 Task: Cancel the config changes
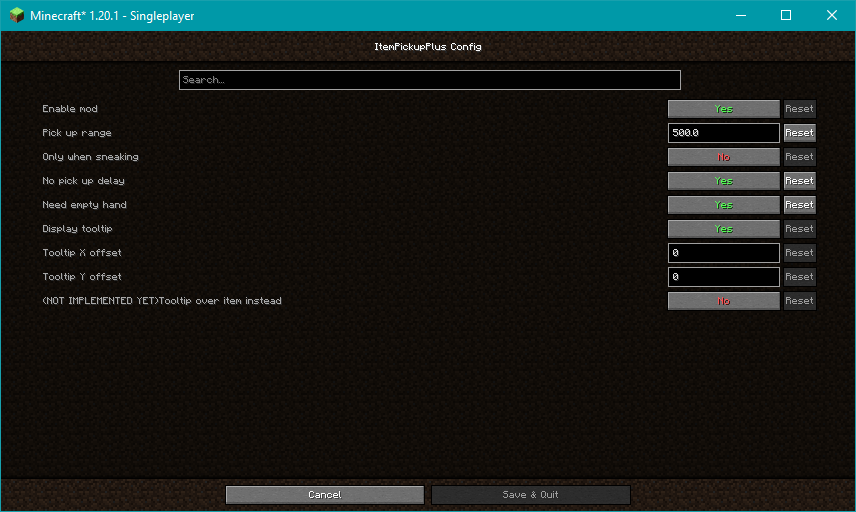(x=325, y=495)
